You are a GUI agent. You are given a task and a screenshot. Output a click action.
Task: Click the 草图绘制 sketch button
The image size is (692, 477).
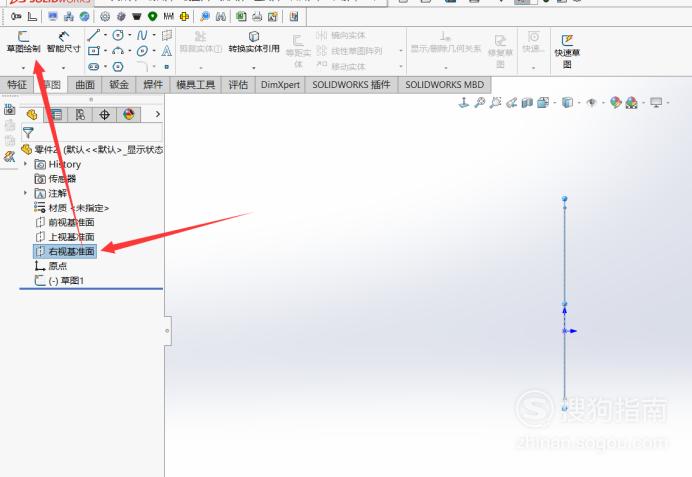23,42
